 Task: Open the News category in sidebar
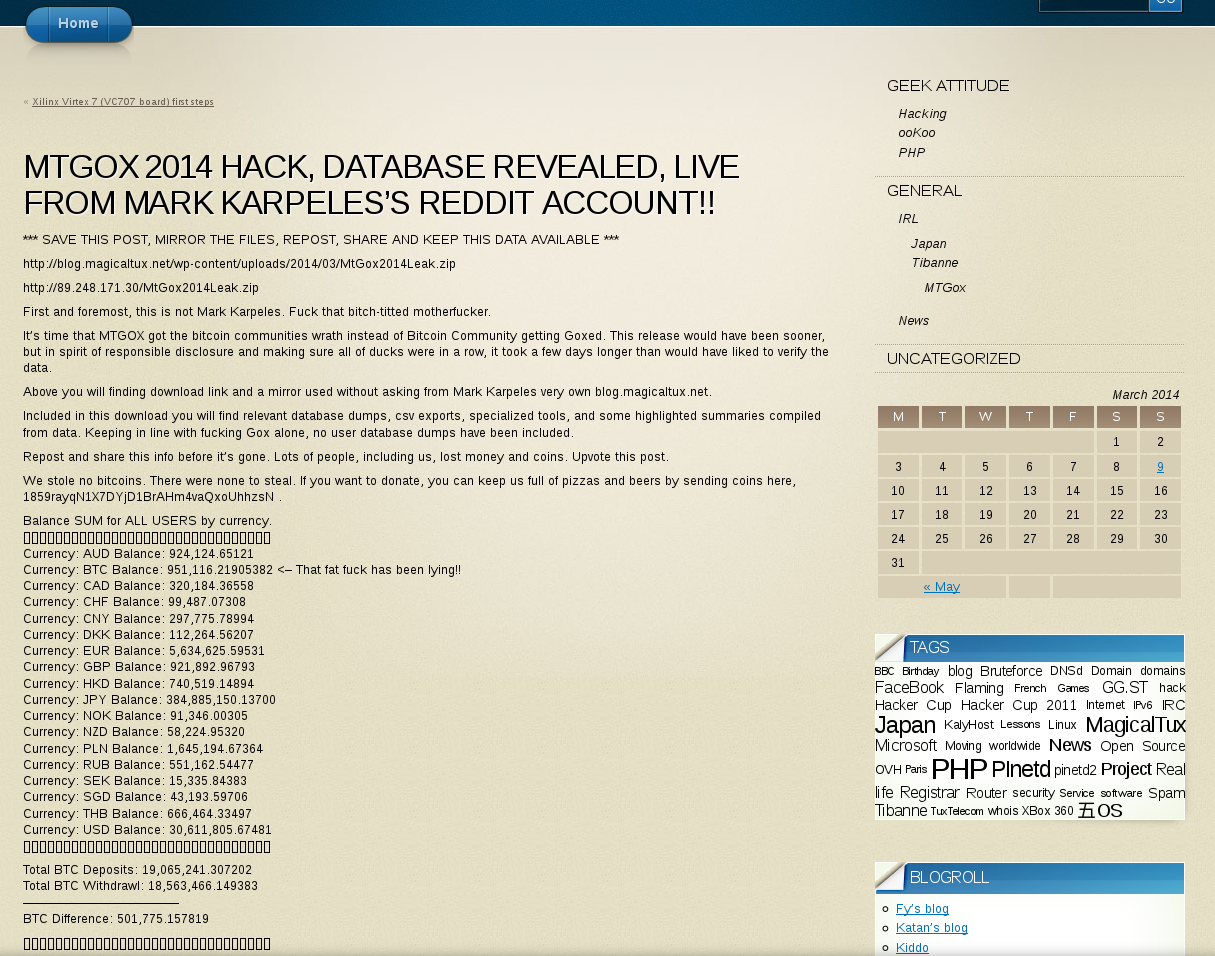(x=913, y=321)
